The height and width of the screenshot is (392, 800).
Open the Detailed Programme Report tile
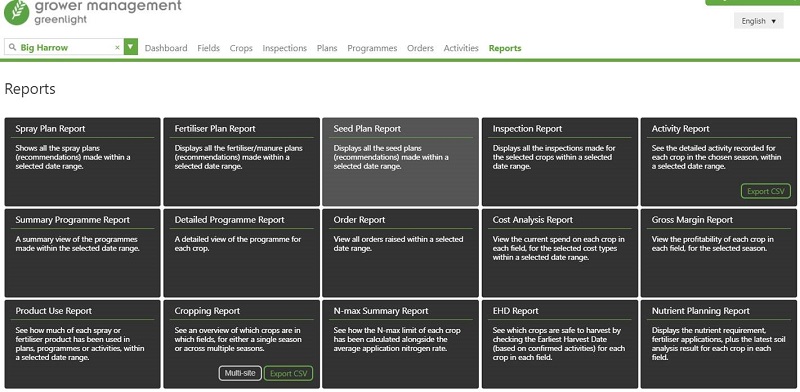click(242, 253)
